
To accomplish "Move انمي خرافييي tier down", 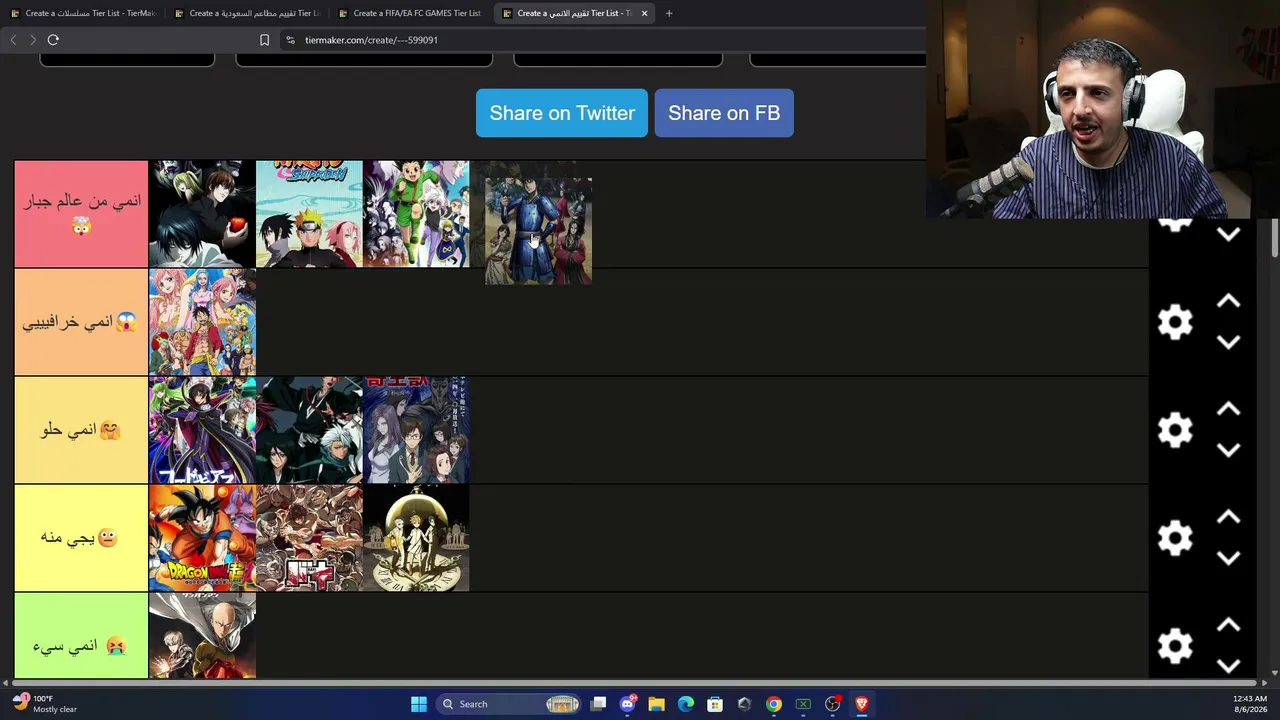I will pyautogui.click(x=1228, y=342).
